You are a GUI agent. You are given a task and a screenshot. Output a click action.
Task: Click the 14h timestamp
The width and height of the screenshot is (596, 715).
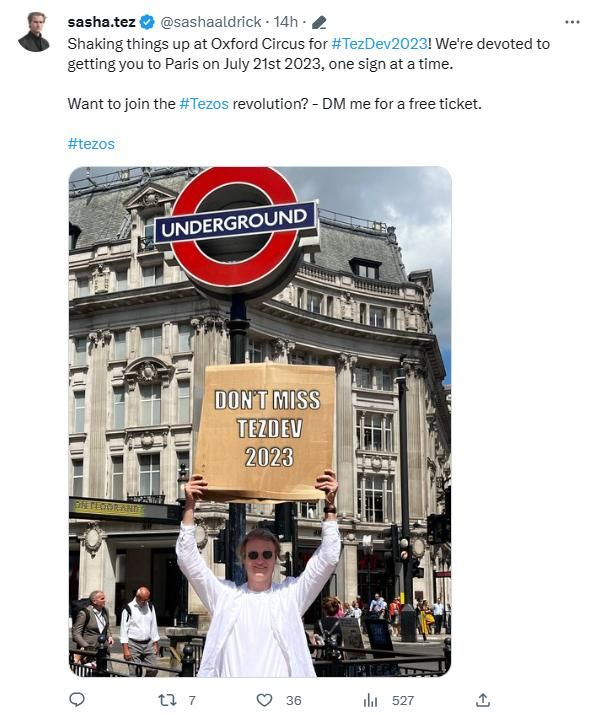pos(285,21)
